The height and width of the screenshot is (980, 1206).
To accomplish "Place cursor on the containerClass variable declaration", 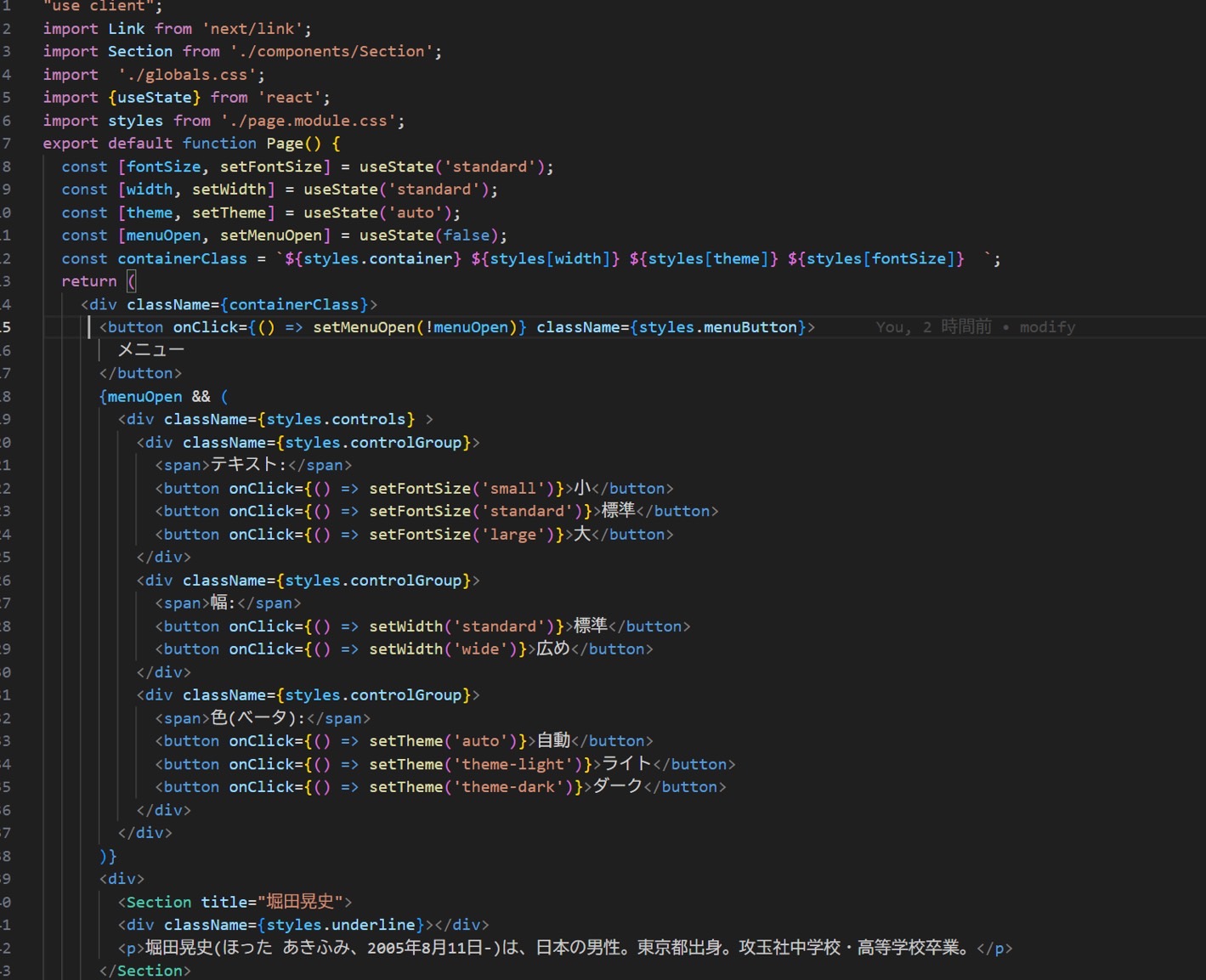I will coord(182,258).
